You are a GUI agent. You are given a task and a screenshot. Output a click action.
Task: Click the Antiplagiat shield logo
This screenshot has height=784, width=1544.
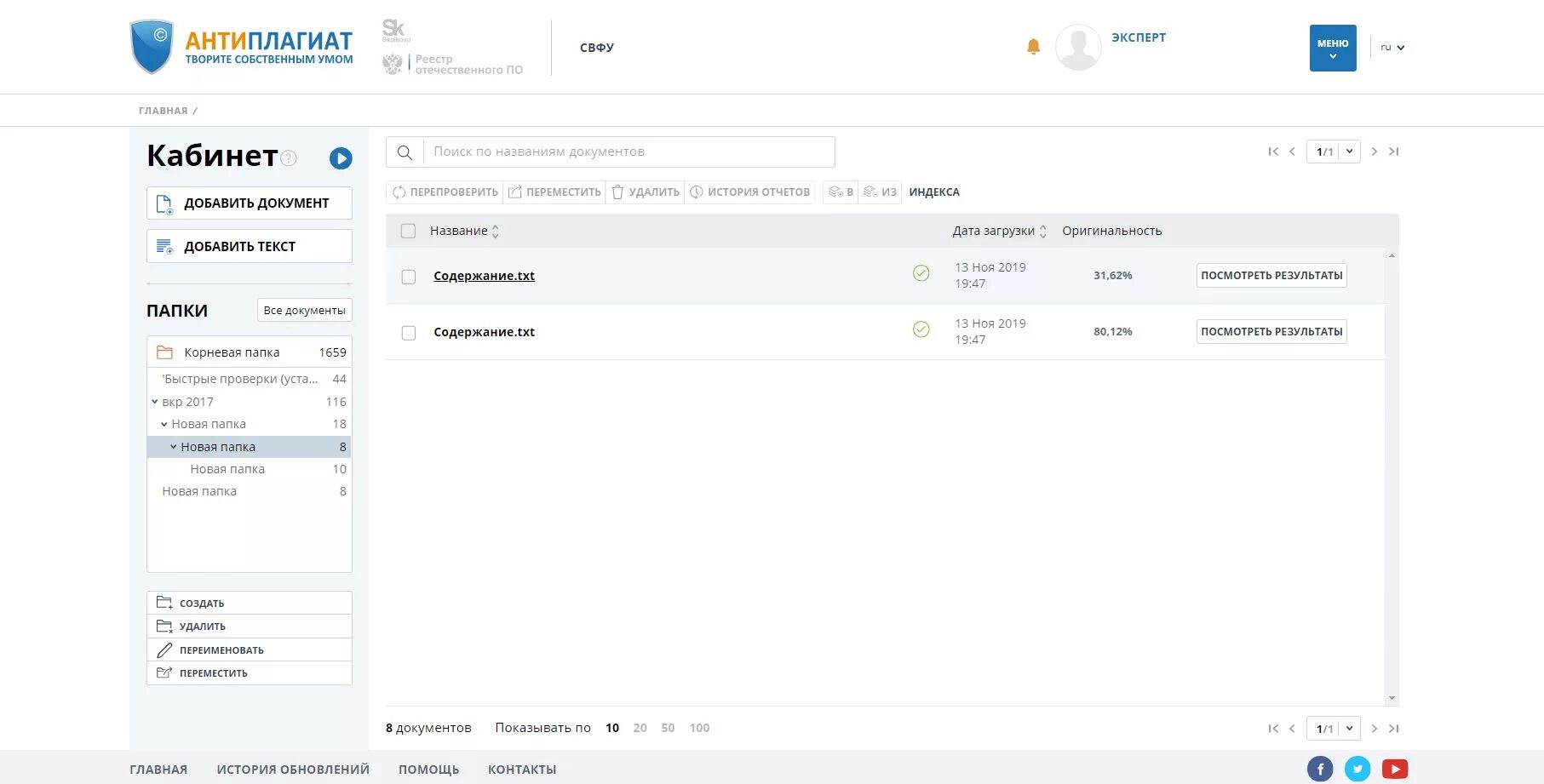click(x=152, y=47)
